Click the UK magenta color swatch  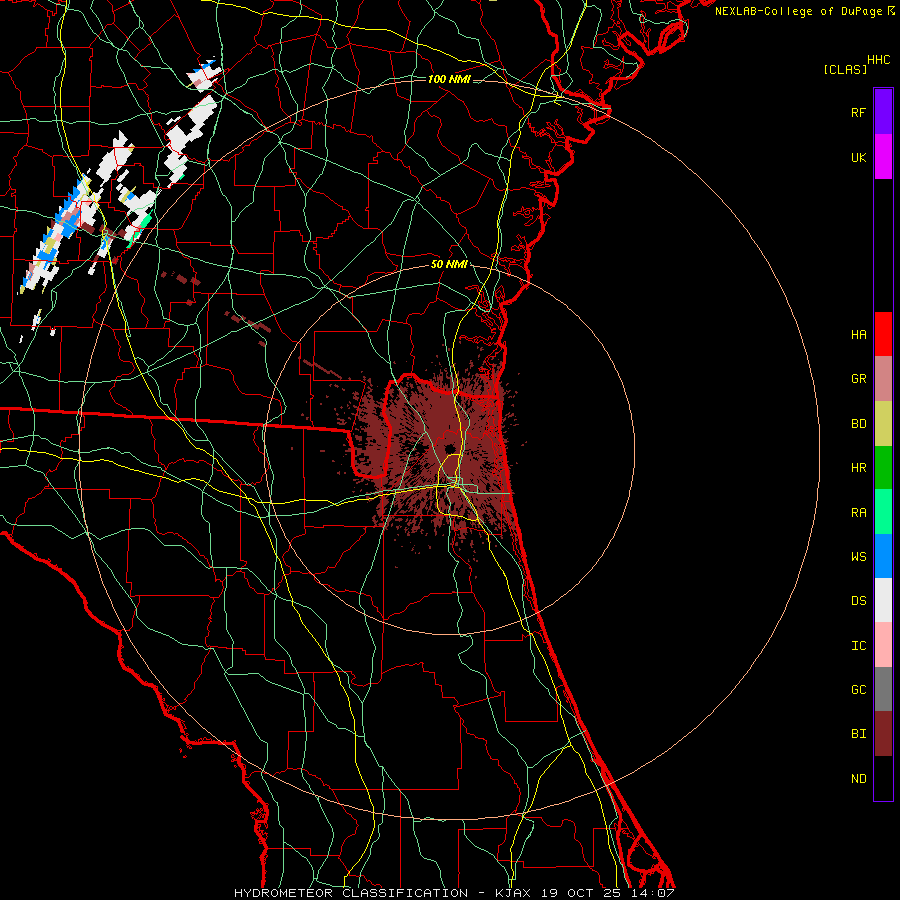(883, 157)
